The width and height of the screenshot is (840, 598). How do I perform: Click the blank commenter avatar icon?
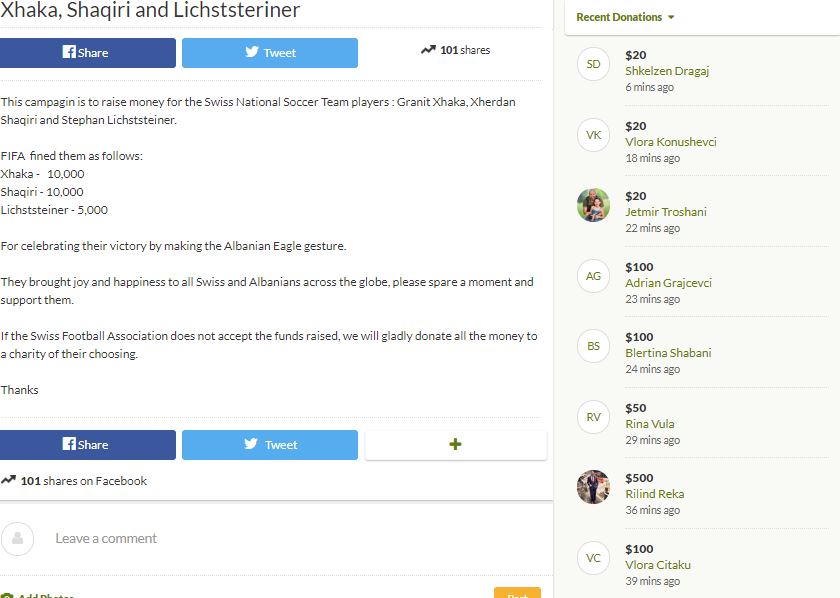[x=18, y=538]
